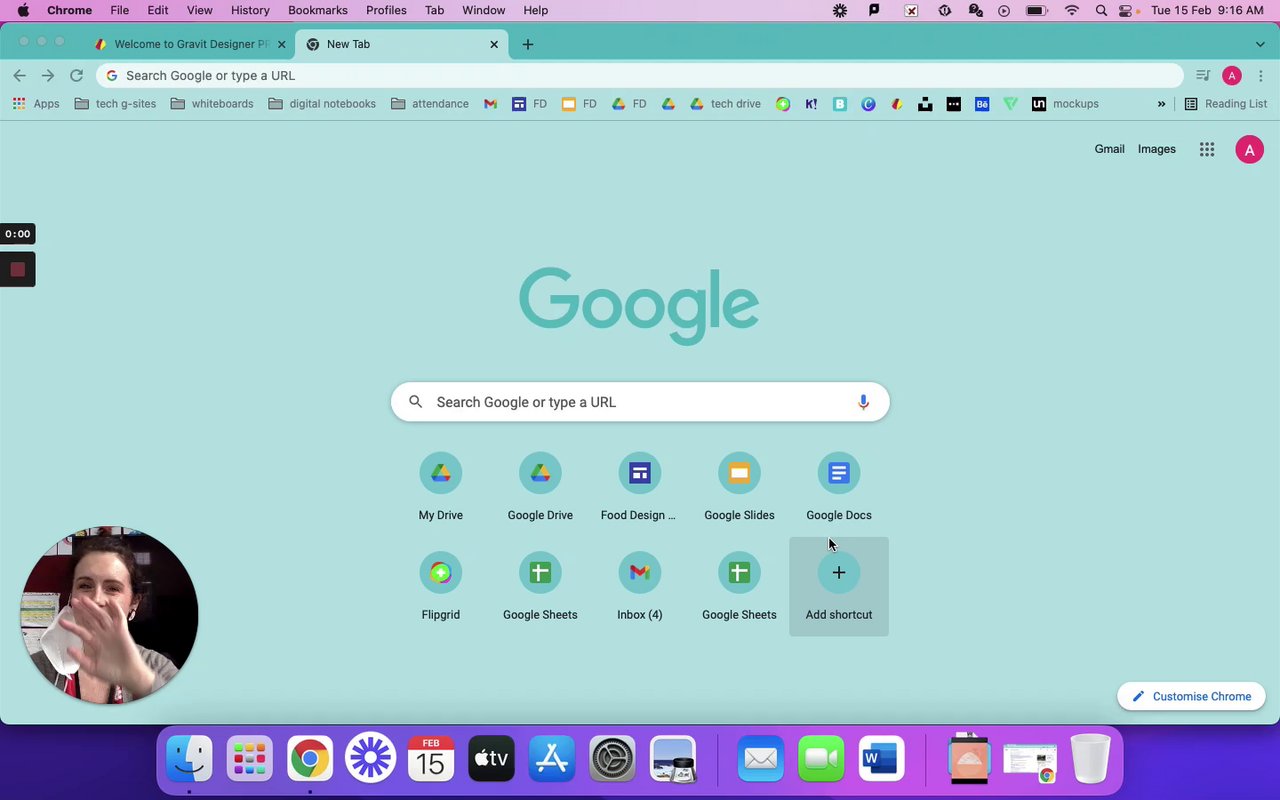Click the presenter webcam bubble
1280x800 pixels.
(x=110, y=615)
